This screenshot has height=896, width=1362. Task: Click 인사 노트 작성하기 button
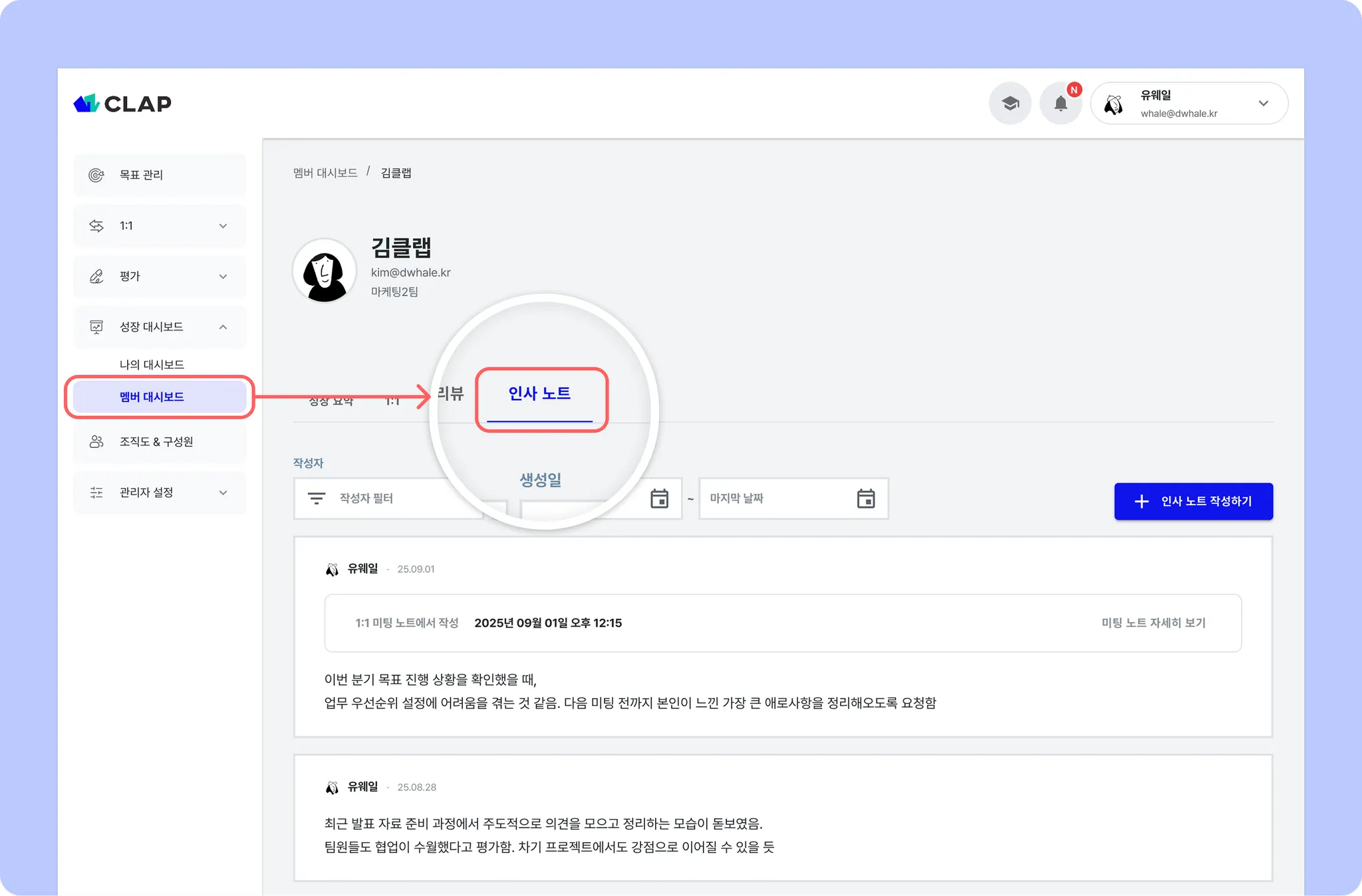point(1193,501)
